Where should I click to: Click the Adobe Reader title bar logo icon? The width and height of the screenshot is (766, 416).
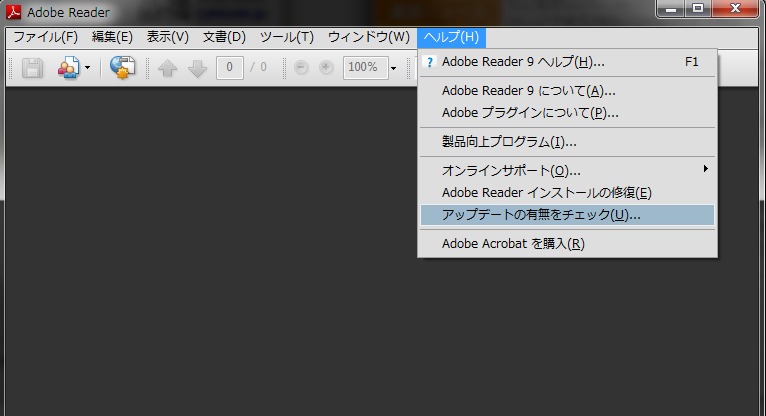(13, 12)
